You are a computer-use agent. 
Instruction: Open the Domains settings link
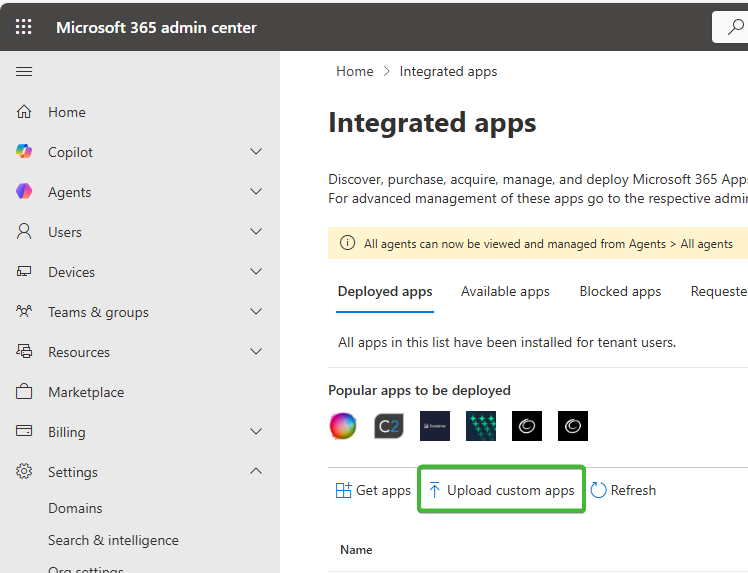pyautogui.click(x=75, y=508)
